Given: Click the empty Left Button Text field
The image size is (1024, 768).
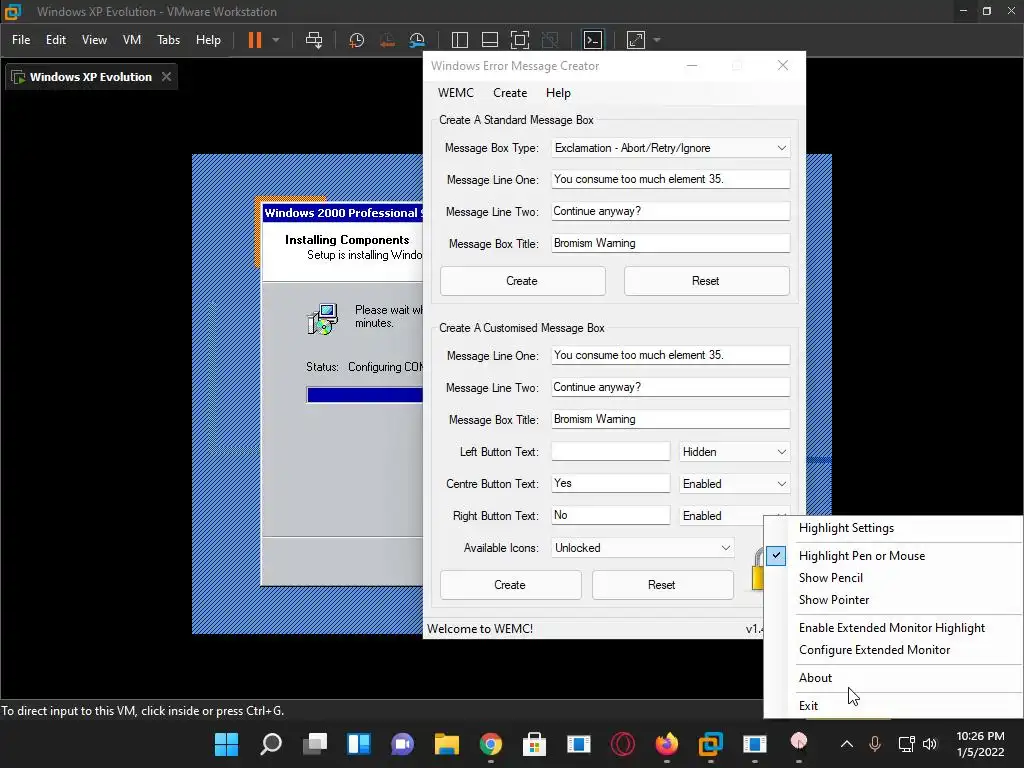Looking at the screenshot, I should pos(611,451).
